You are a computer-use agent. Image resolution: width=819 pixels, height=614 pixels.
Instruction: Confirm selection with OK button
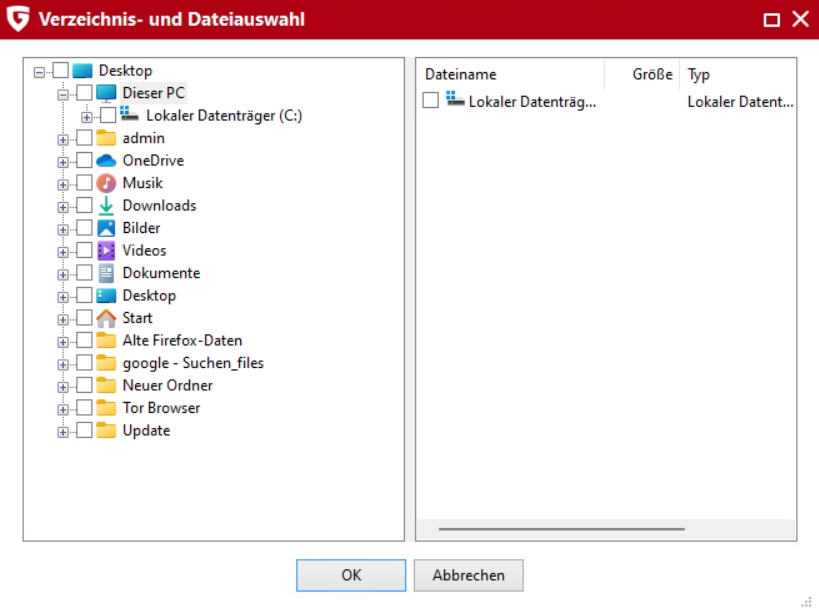[x=351, y=575]
